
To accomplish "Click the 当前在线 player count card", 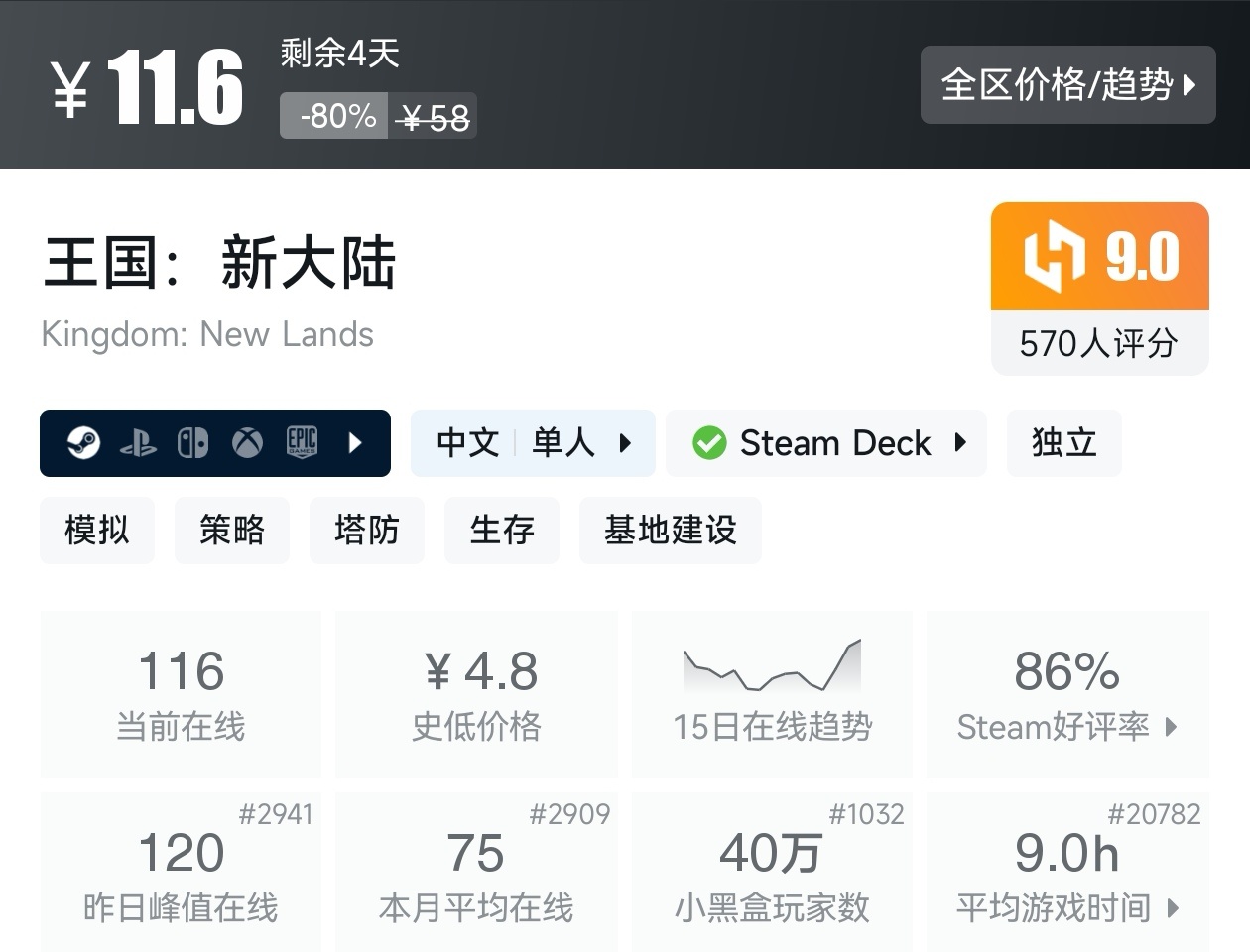I will coord(180,693).
